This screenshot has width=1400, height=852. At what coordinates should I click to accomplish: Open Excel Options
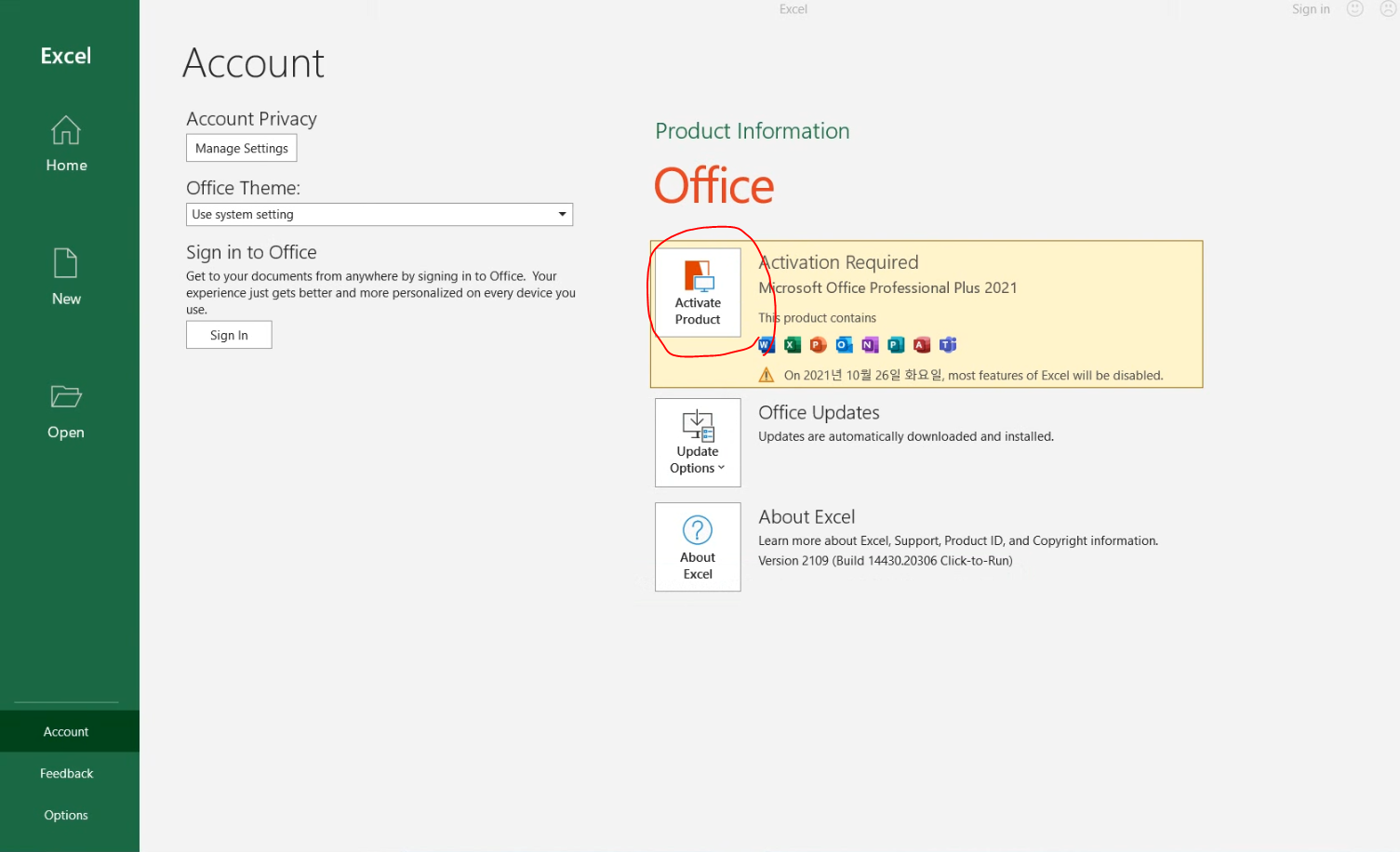point(66,815)
